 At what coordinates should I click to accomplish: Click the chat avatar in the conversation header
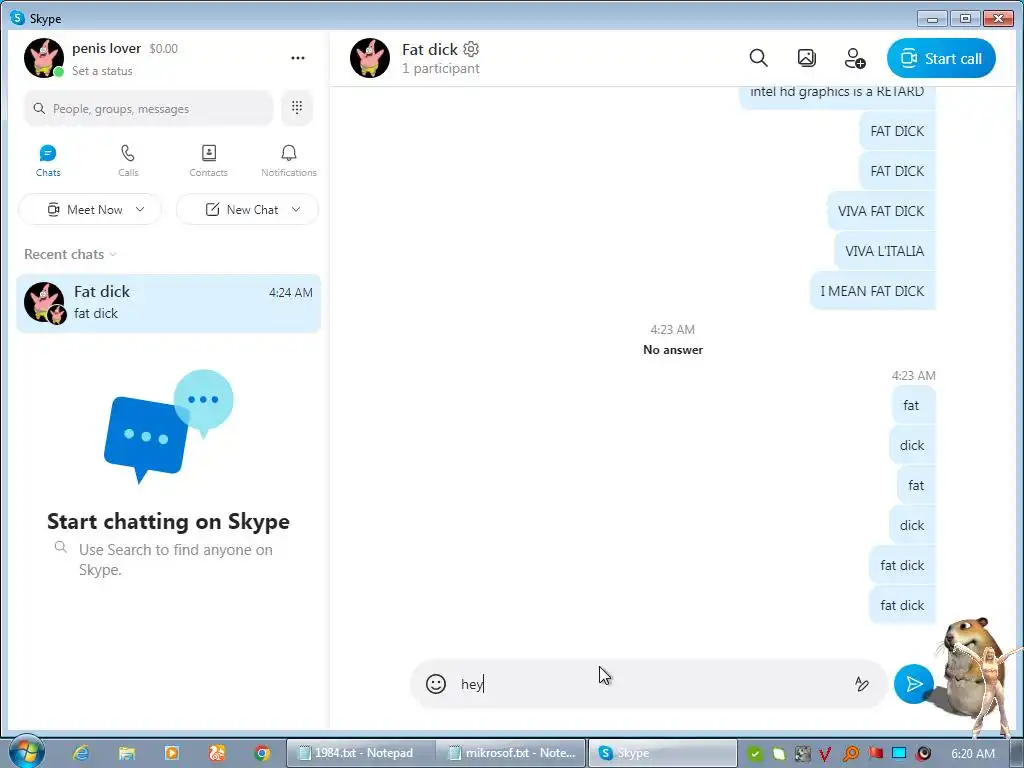[370, 57]
